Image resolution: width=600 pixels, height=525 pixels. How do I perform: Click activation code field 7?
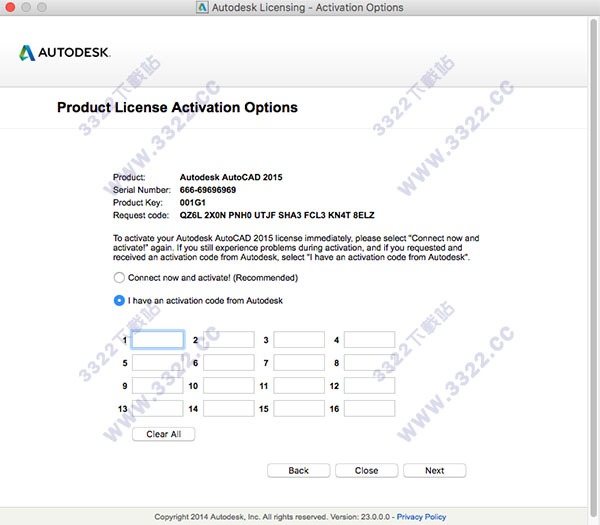coord(299,363)
